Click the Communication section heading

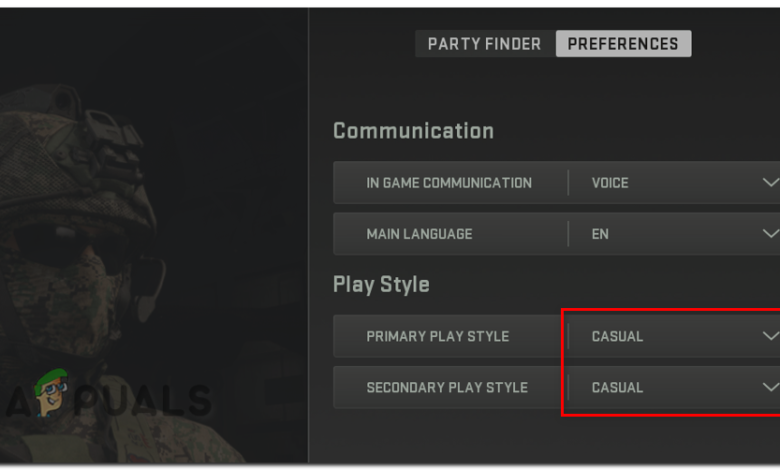tap(413, 131)
